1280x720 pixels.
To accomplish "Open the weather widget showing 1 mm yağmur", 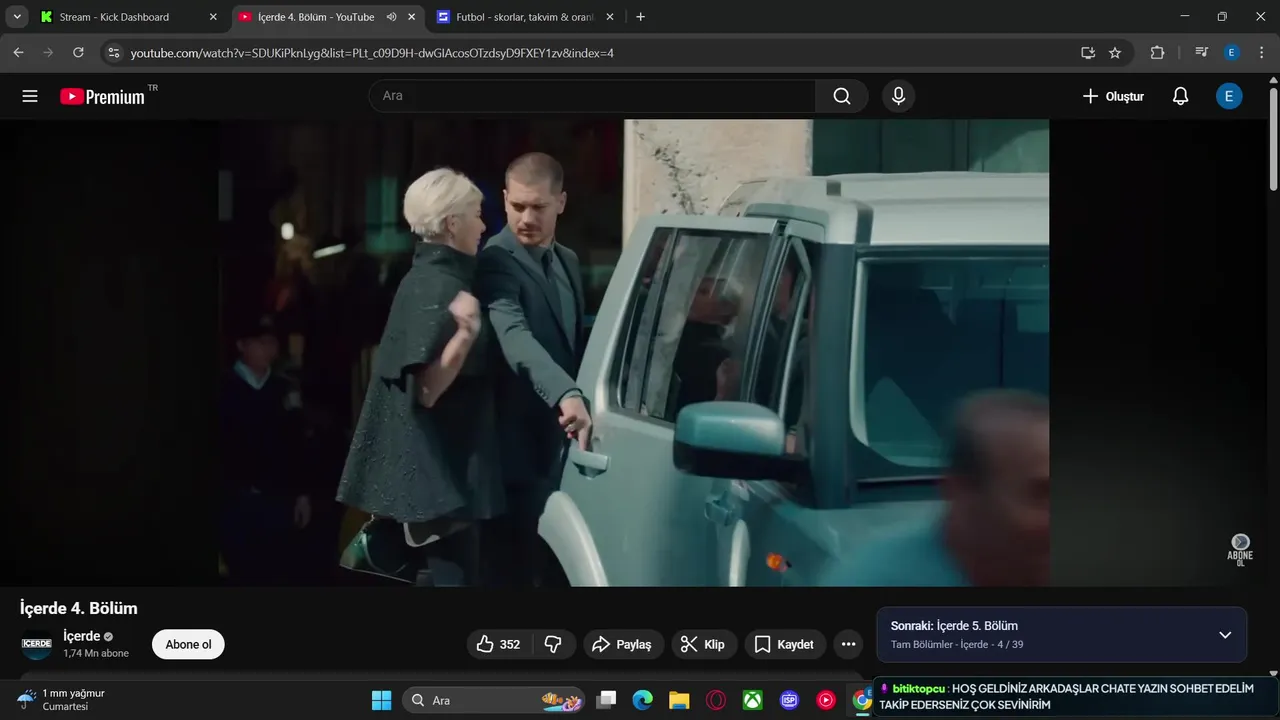I will [x=62, y=699].
